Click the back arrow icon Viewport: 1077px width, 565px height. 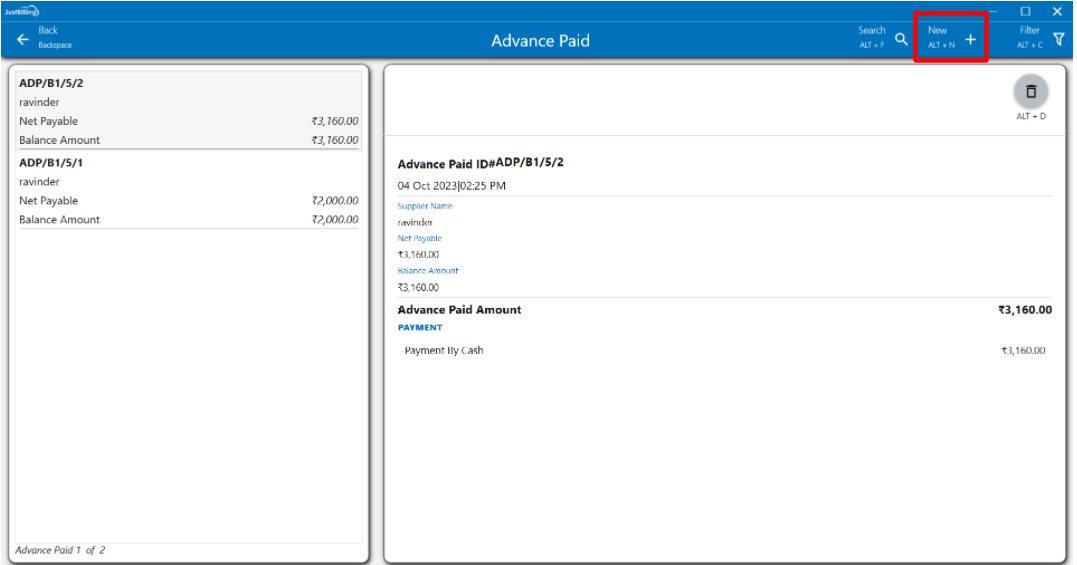(x=23, y=39)
